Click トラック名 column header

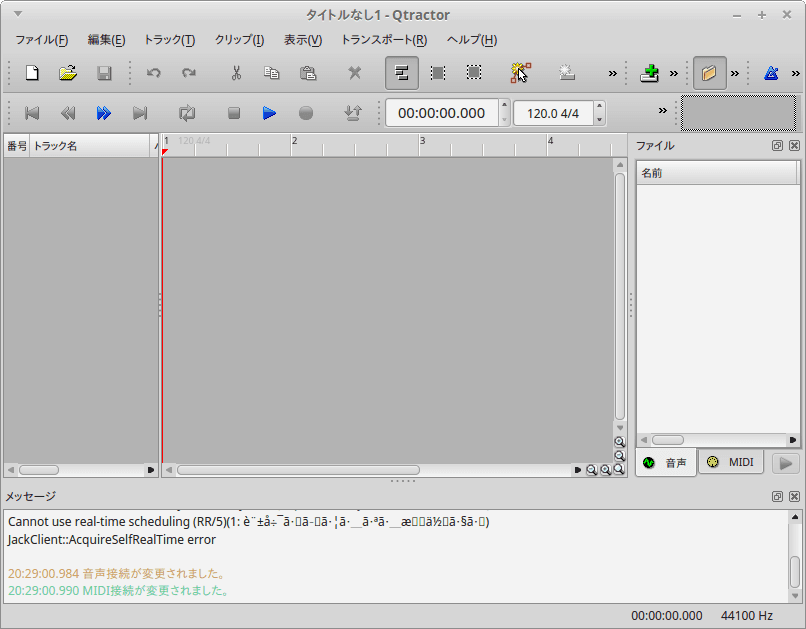[x=90, y=146]
